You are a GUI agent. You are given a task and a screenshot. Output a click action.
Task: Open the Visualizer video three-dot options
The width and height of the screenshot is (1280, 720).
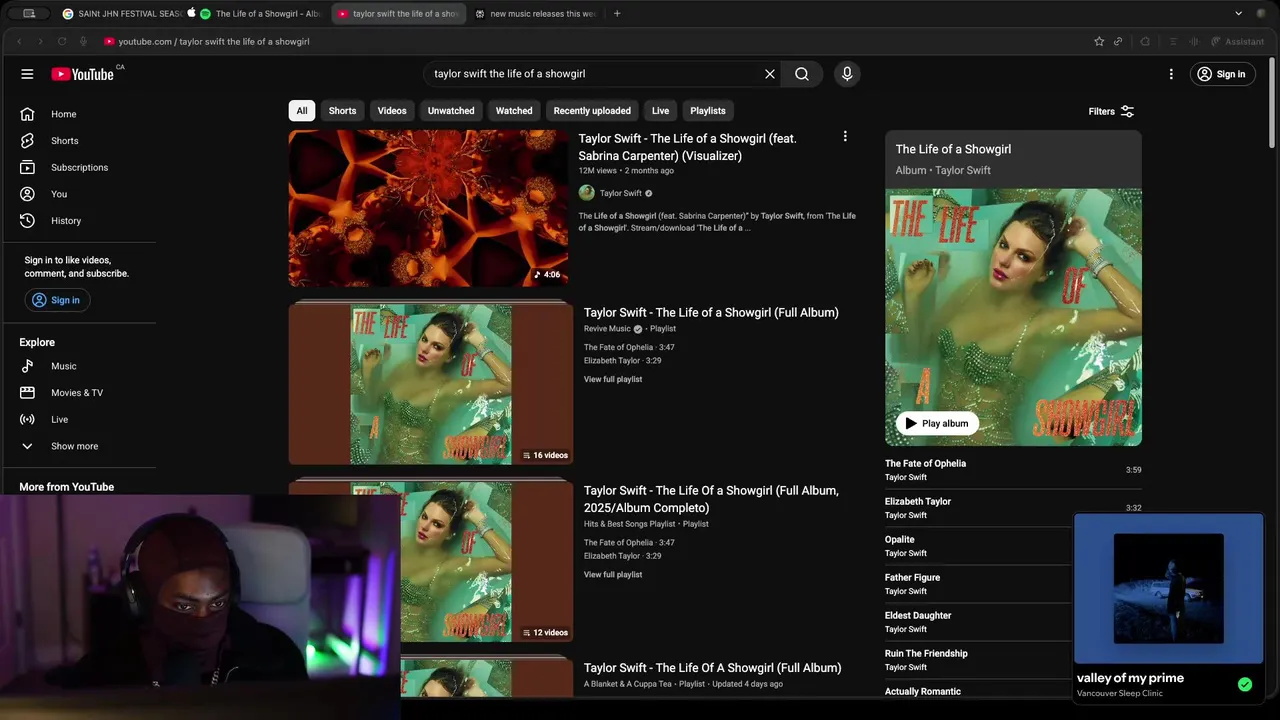point(845,136)
